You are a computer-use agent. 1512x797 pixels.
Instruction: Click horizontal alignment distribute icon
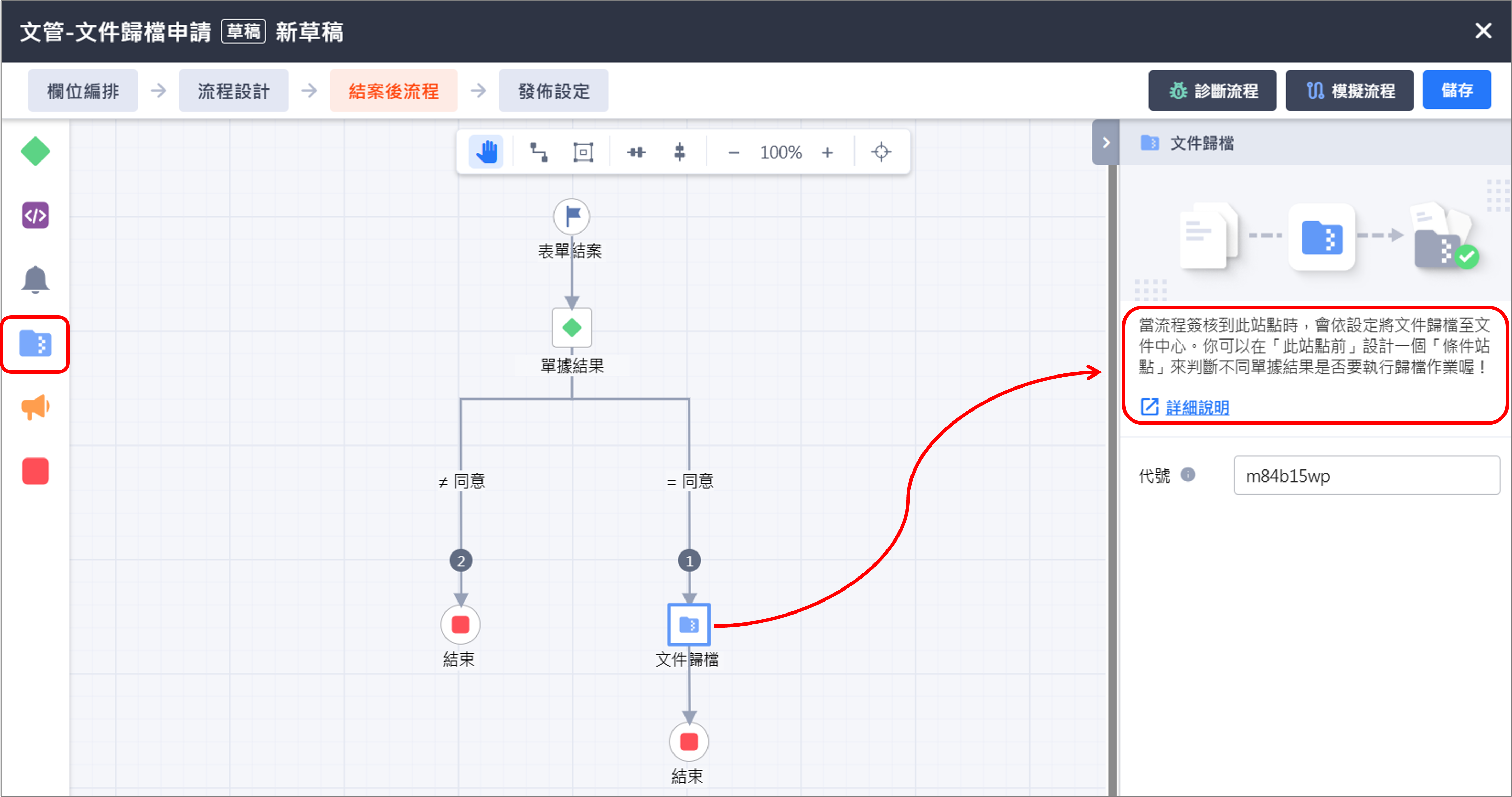[636, 152]
